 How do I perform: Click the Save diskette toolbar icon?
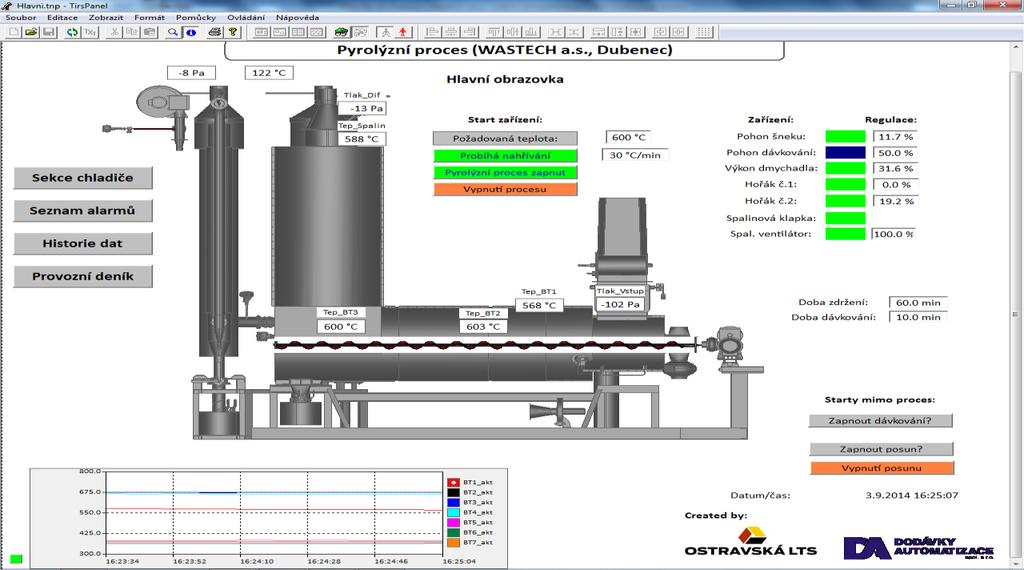49,31
